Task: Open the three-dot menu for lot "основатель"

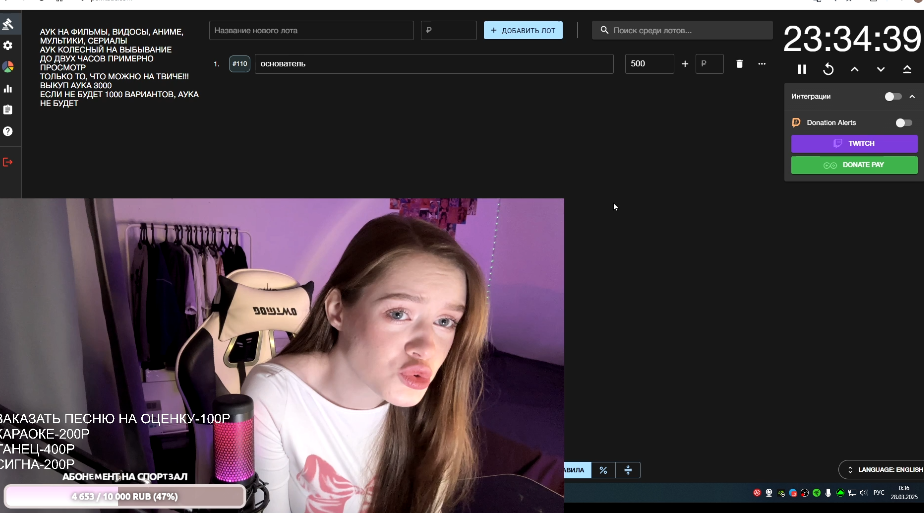Action: pyautogui.click(x=762, y=64)
